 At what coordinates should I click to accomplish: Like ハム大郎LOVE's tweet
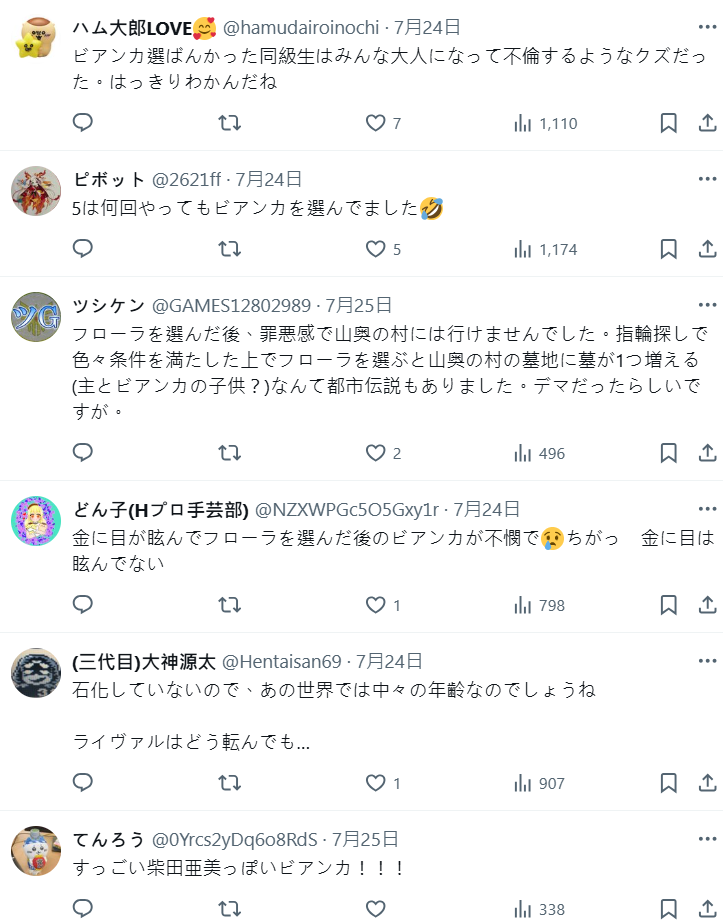click(376, 123)
